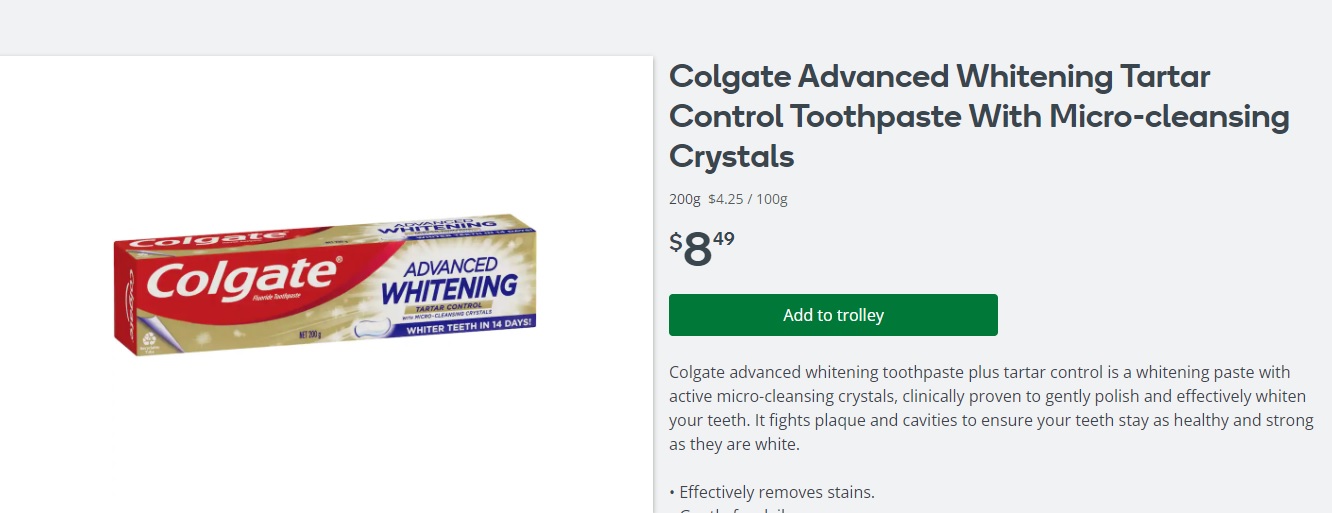Click the 'Effectively removes stains' bullet point
Viewport: 1332px width, 513px height.
point(776,492)
